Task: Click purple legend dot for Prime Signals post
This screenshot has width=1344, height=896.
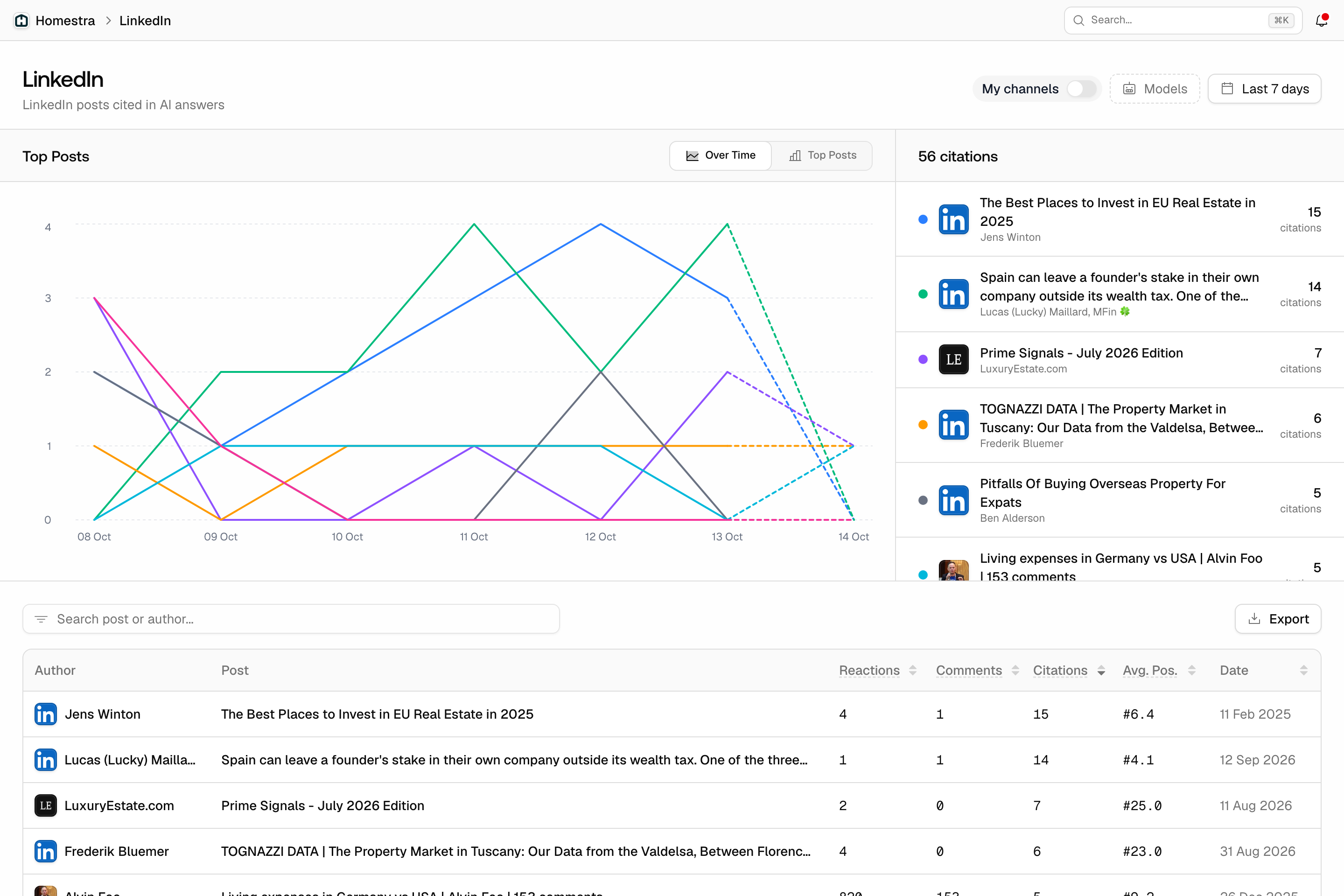Action: coord(923,359)
